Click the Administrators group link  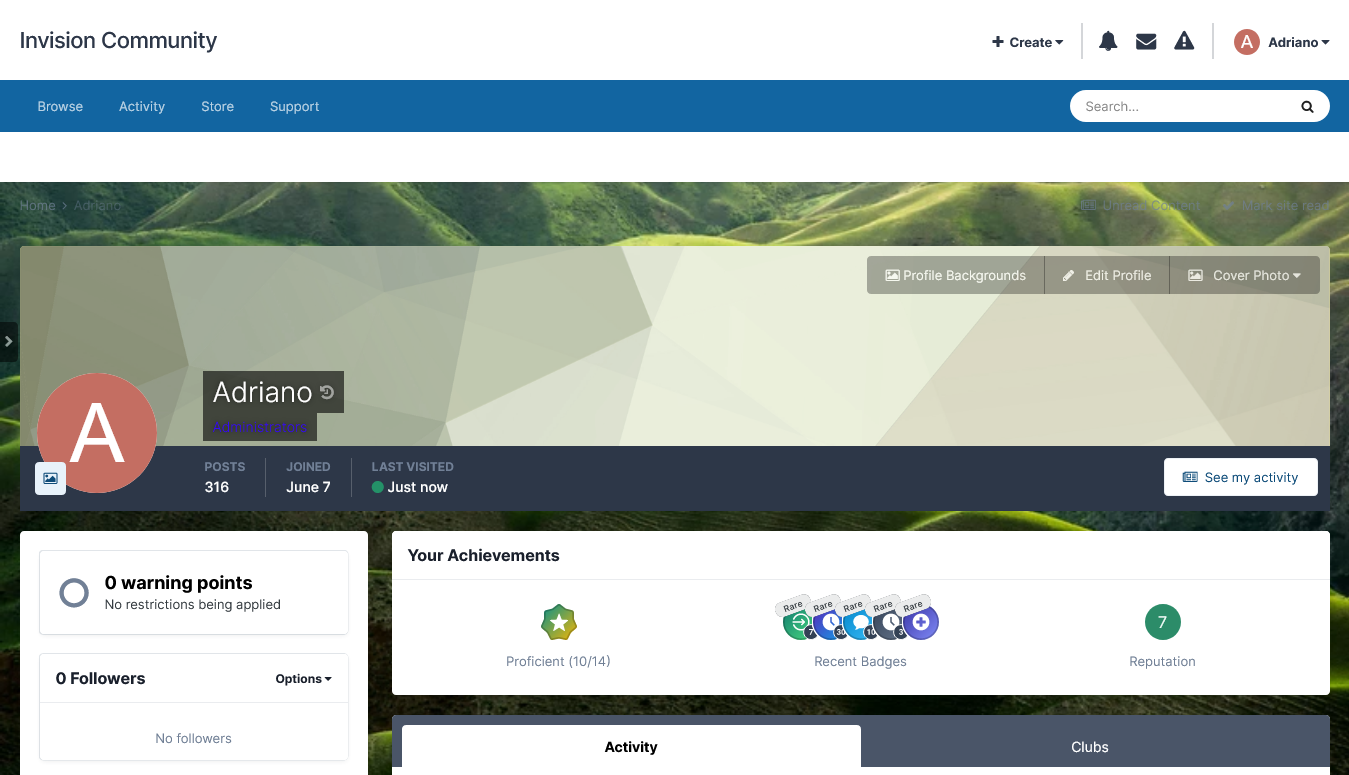click(x=260, y=427)
